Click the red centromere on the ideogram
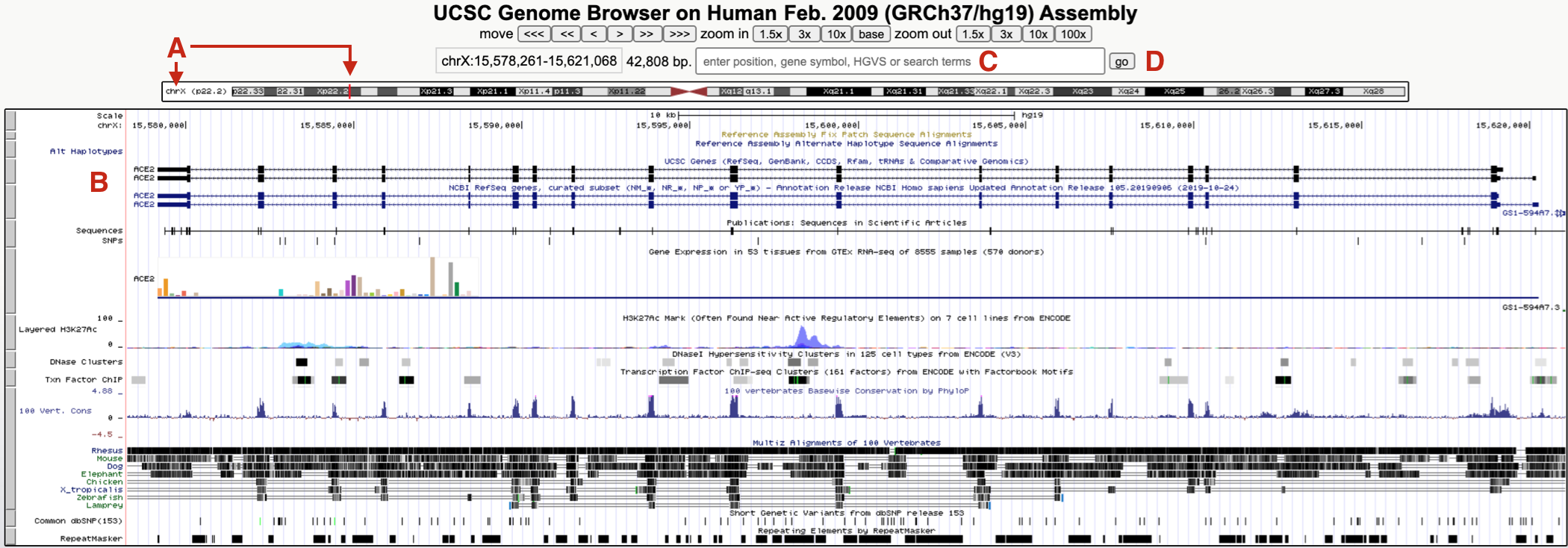The image size is (1568, 548). coord(688,92)
